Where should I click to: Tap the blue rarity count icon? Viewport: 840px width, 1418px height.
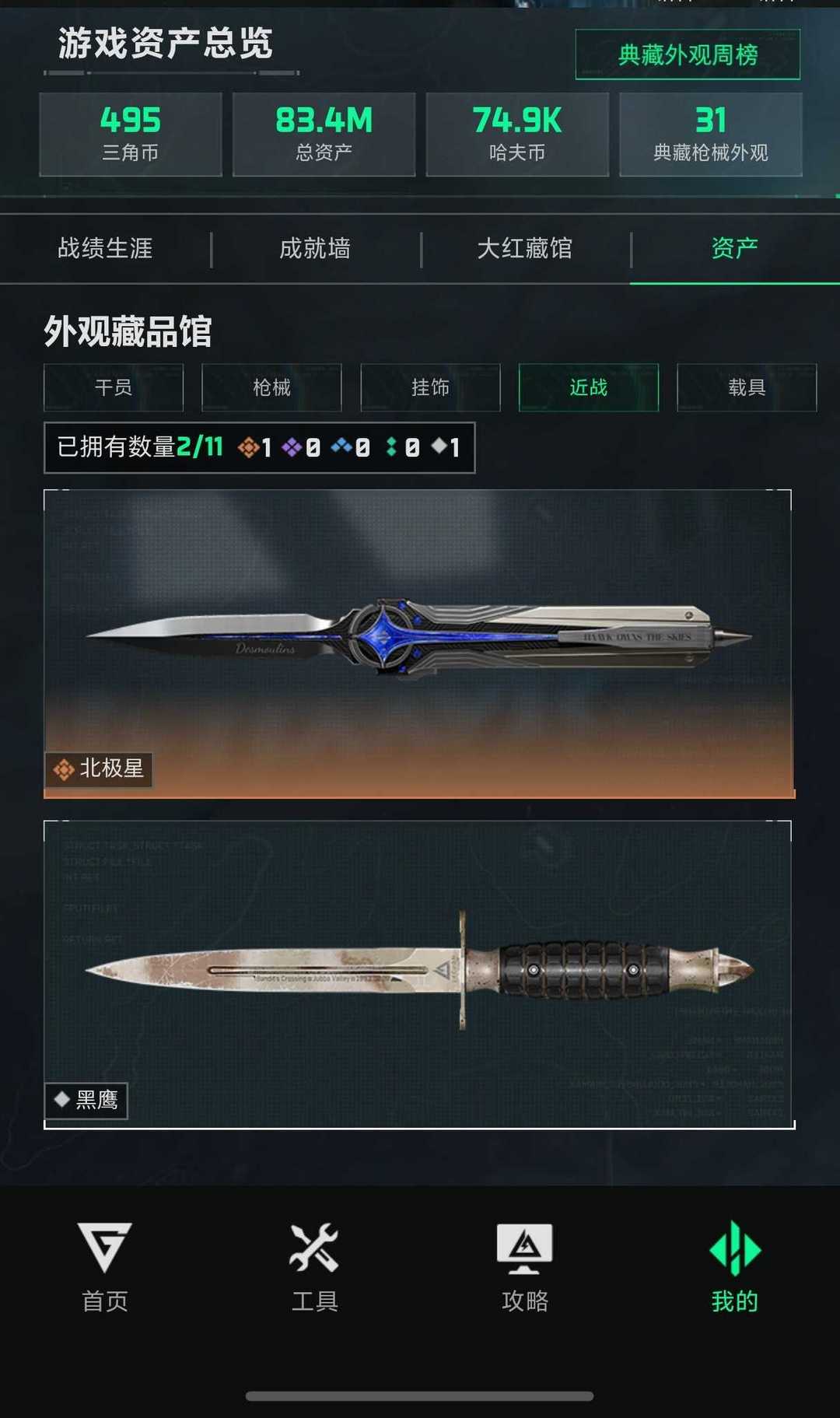(341, 446)
